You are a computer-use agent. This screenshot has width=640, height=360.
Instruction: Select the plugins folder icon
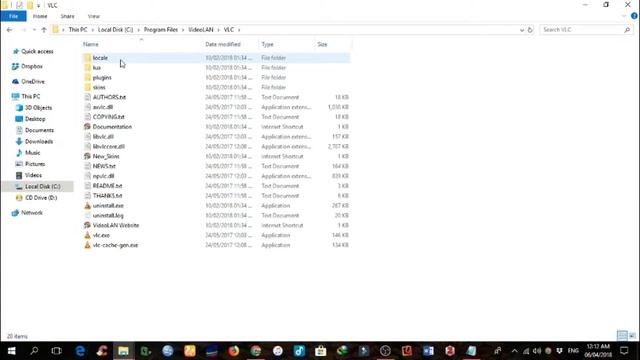tap(87, 77)
